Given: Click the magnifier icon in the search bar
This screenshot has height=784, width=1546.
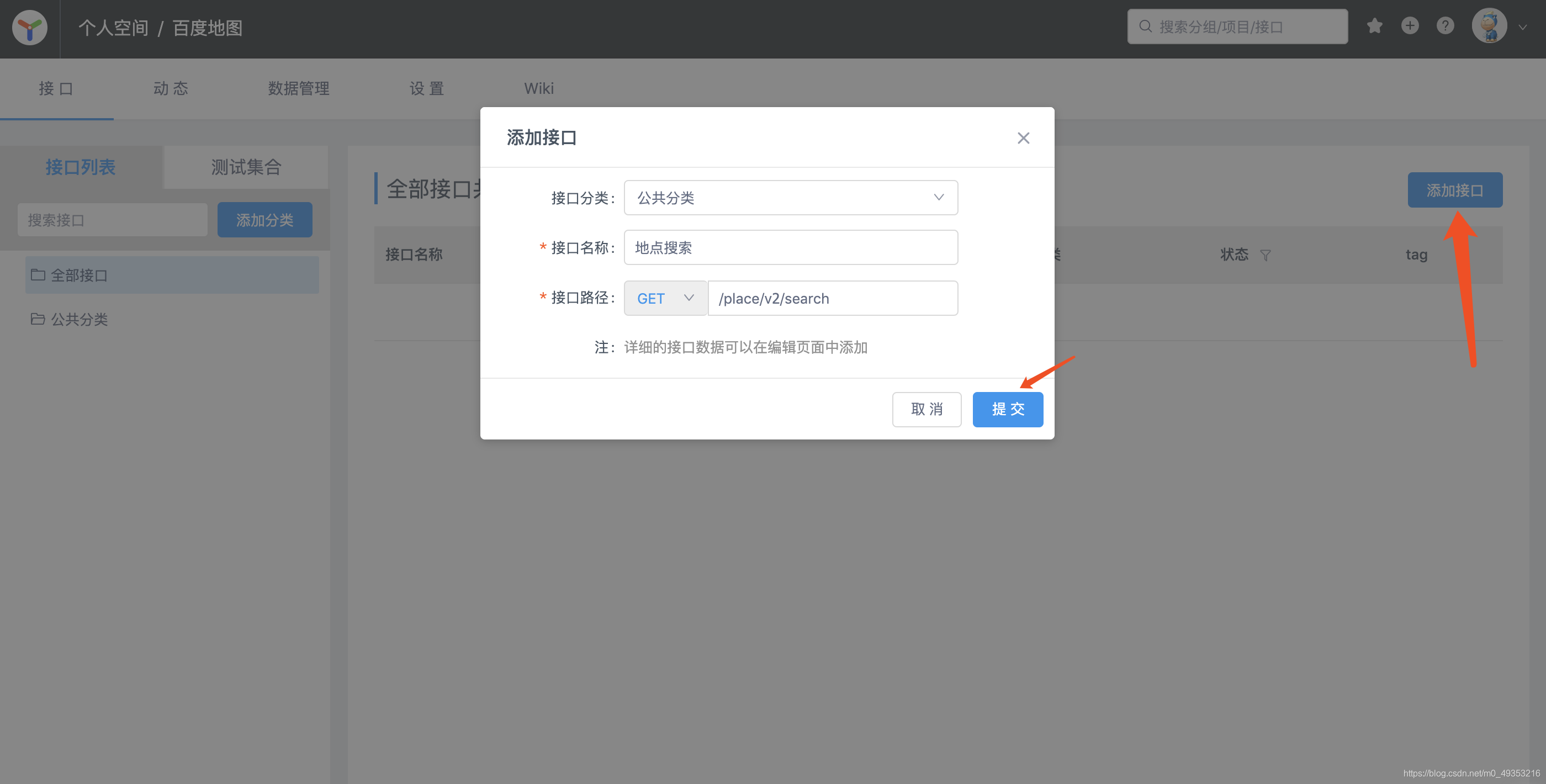Looking at the screenshot, I should click(1145, 26).
